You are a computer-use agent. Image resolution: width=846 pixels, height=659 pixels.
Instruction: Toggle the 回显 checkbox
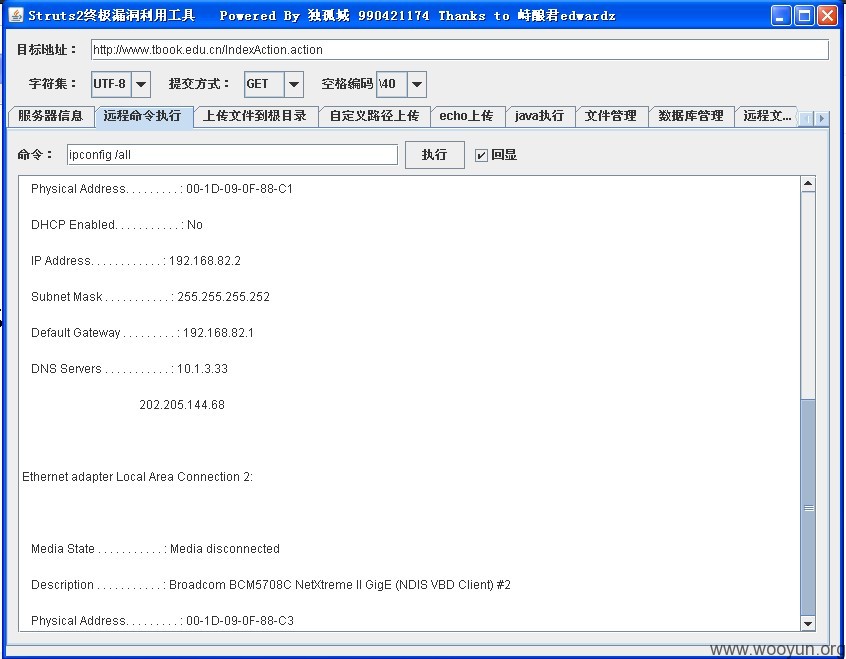tap(481, 155)
